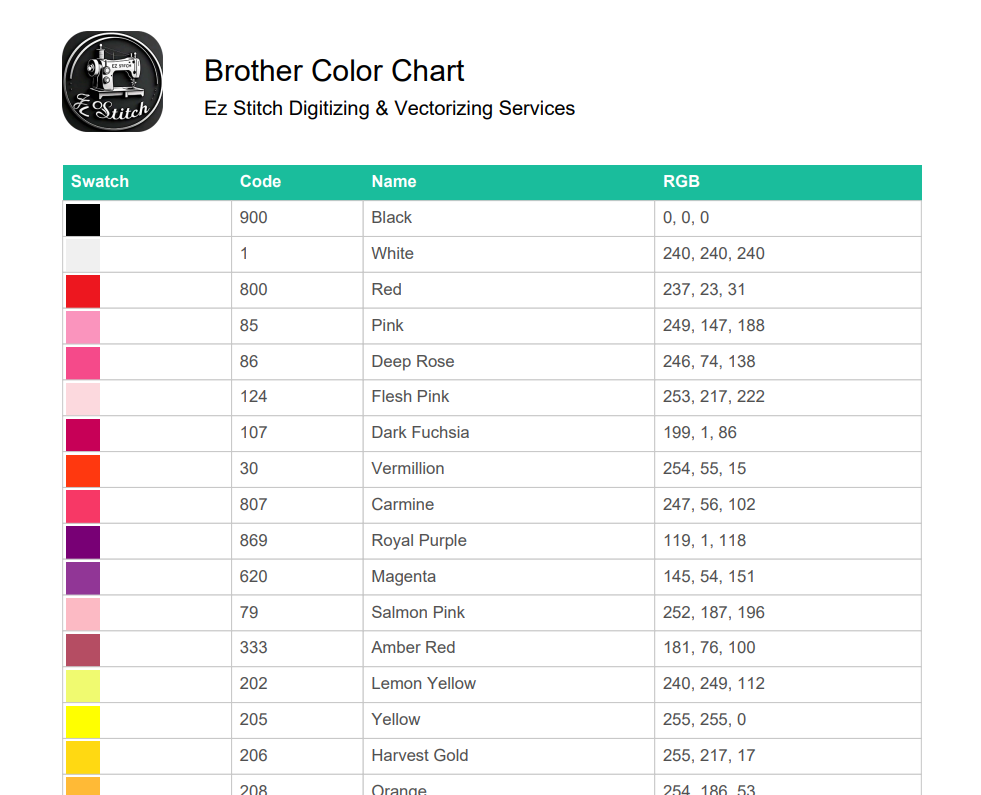Select the Amber Red swatch

tap(83, 650)
